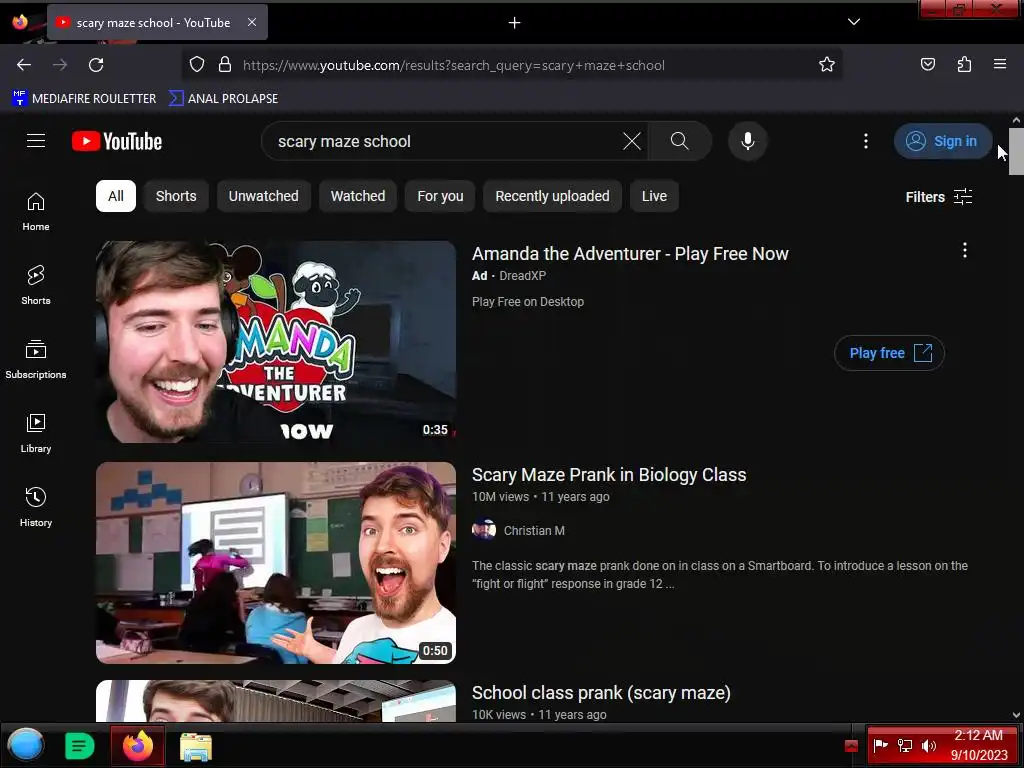This screenshot has width=1024, height=768.
Task: Click the scrollbar down arrow
Action: [1016, 715]
